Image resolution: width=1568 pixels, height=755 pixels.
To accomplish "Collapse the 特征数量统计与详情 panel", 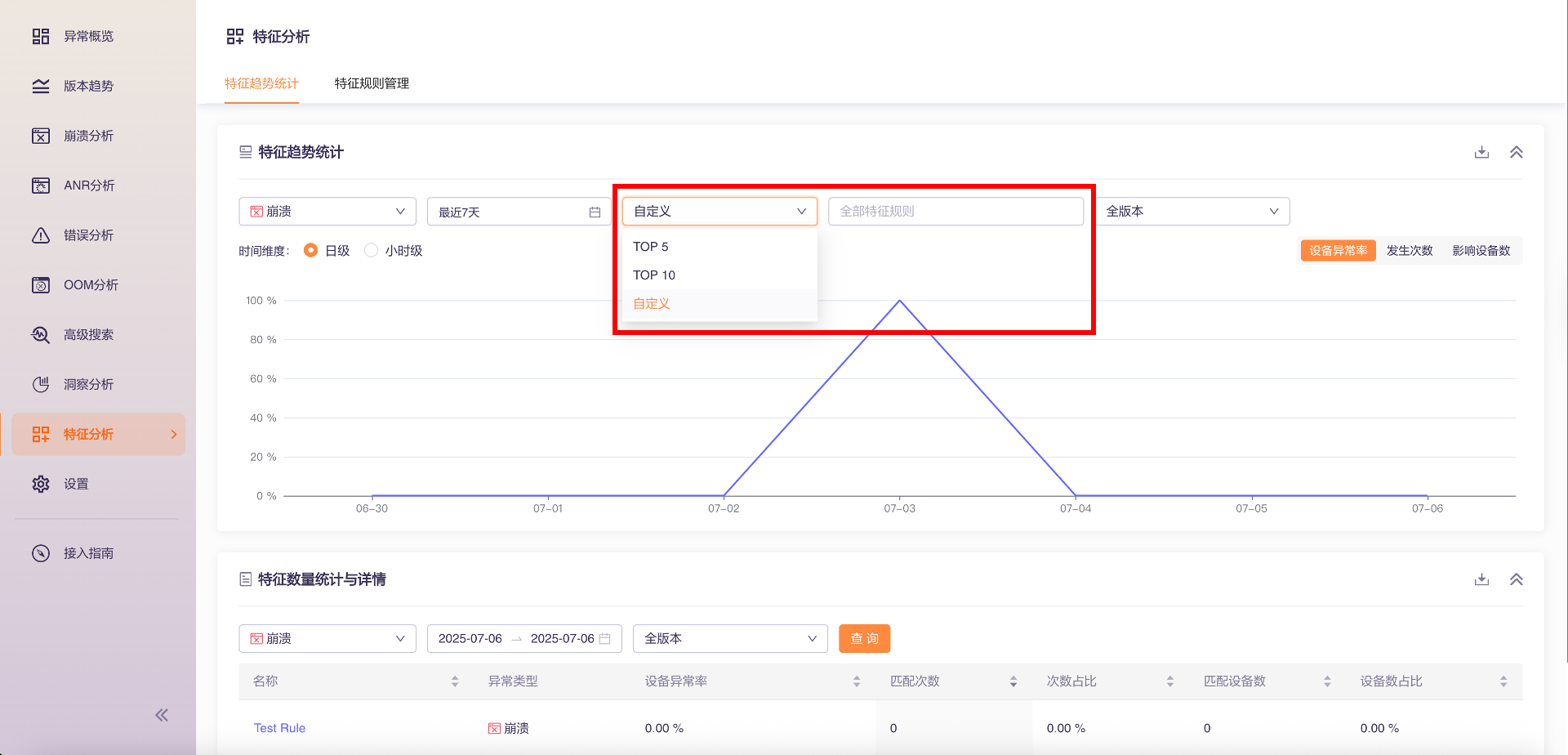I will (1517, 579).
